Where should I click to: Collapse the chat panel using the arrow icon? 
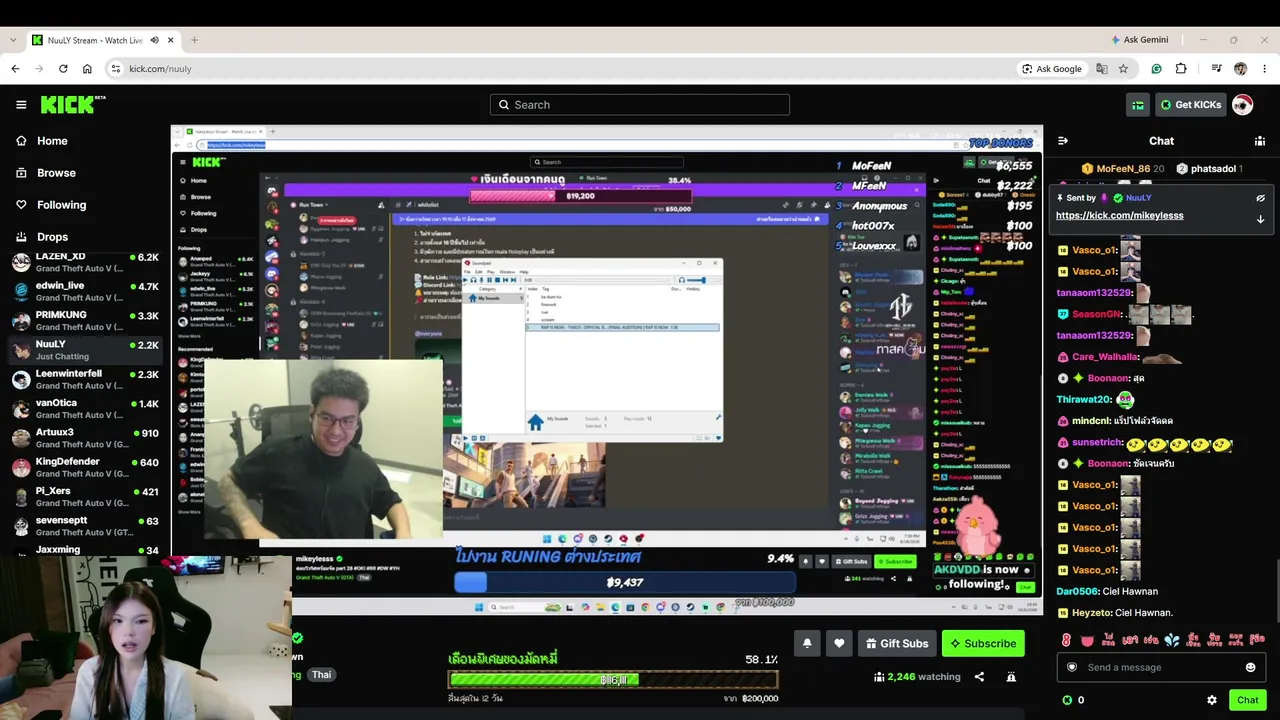[x=1063, y=141]
